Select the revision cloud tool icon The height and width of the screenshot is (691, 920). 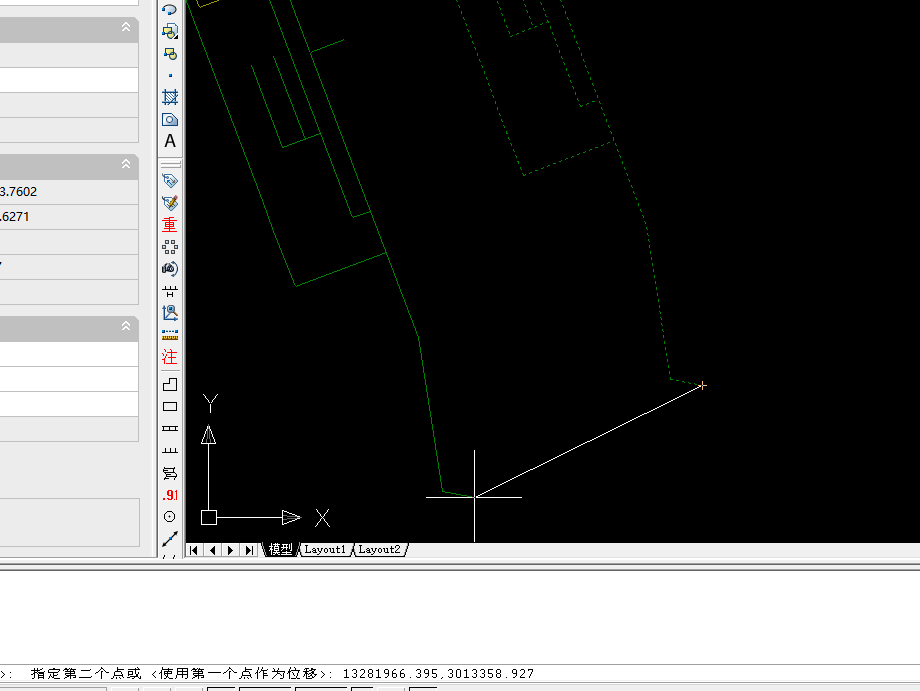coord(170,9)
